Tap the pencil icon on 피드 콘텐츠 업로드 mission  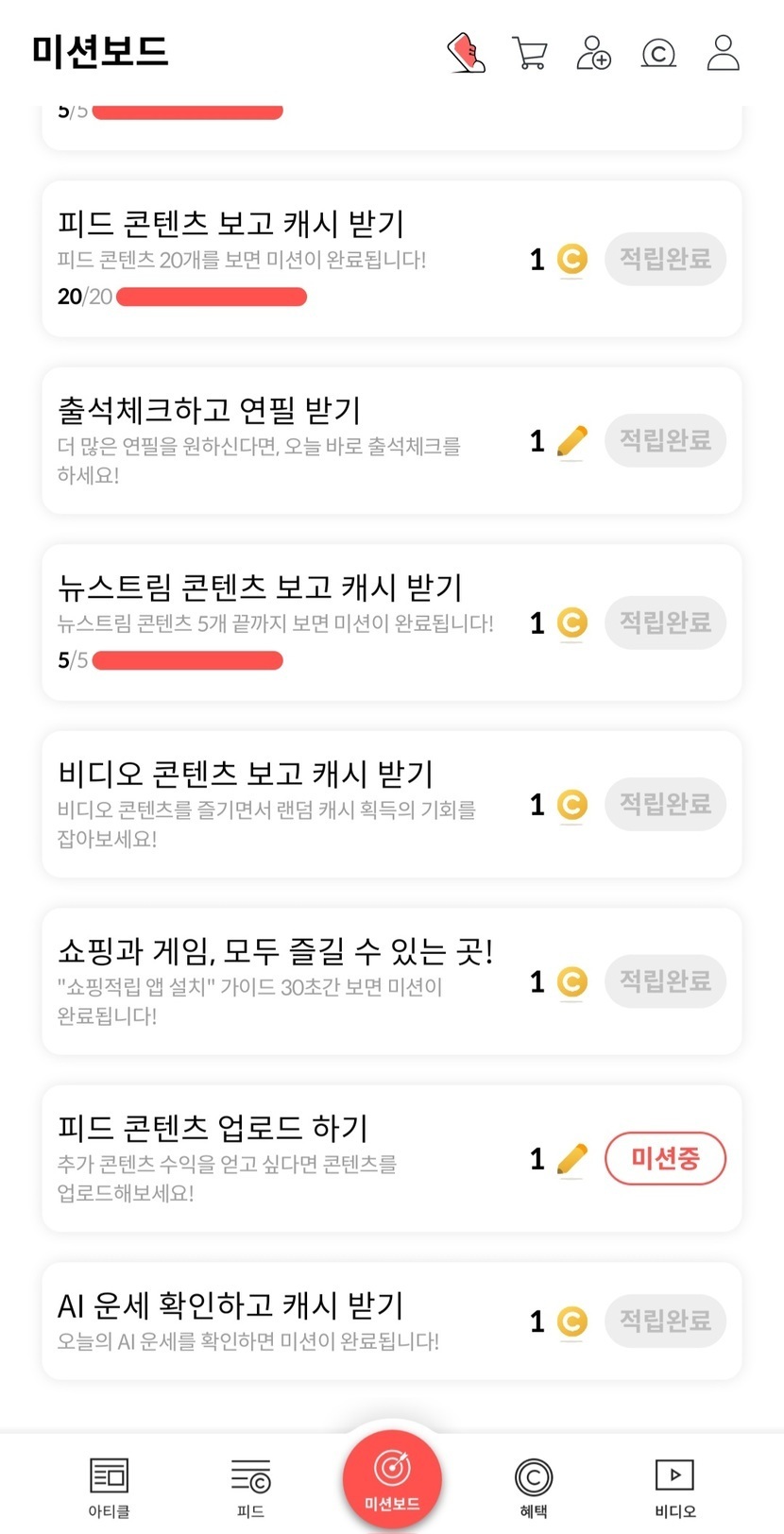[x=571, y=1159]
